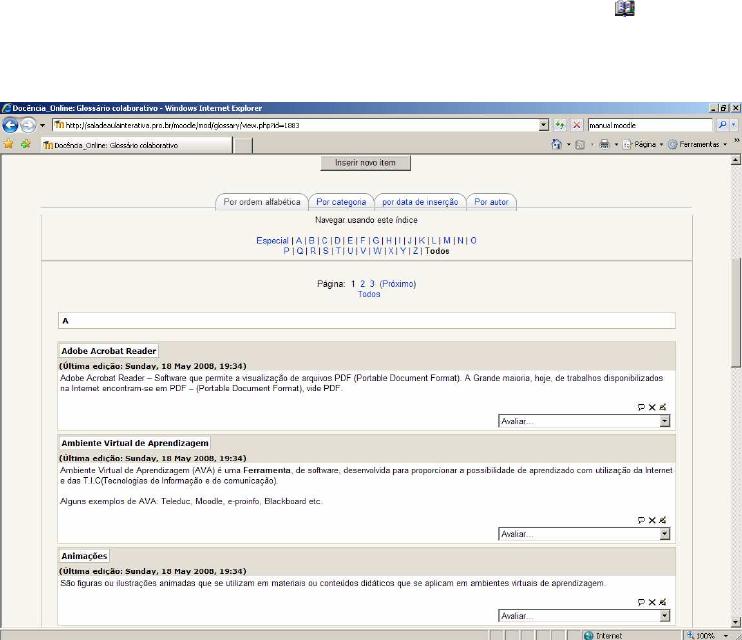Select the por data de inserção tab
Viewport: 742px width, 640px height.
point(420,201)
